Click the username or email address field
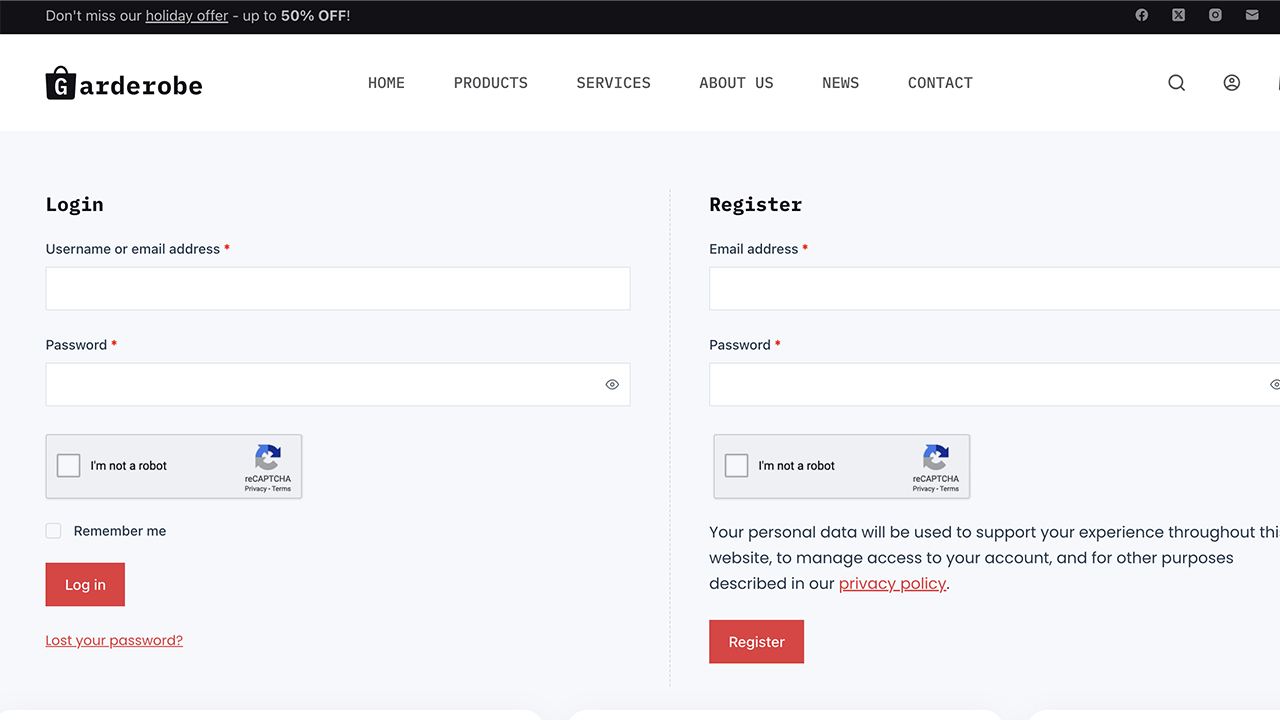 (337, 288)
